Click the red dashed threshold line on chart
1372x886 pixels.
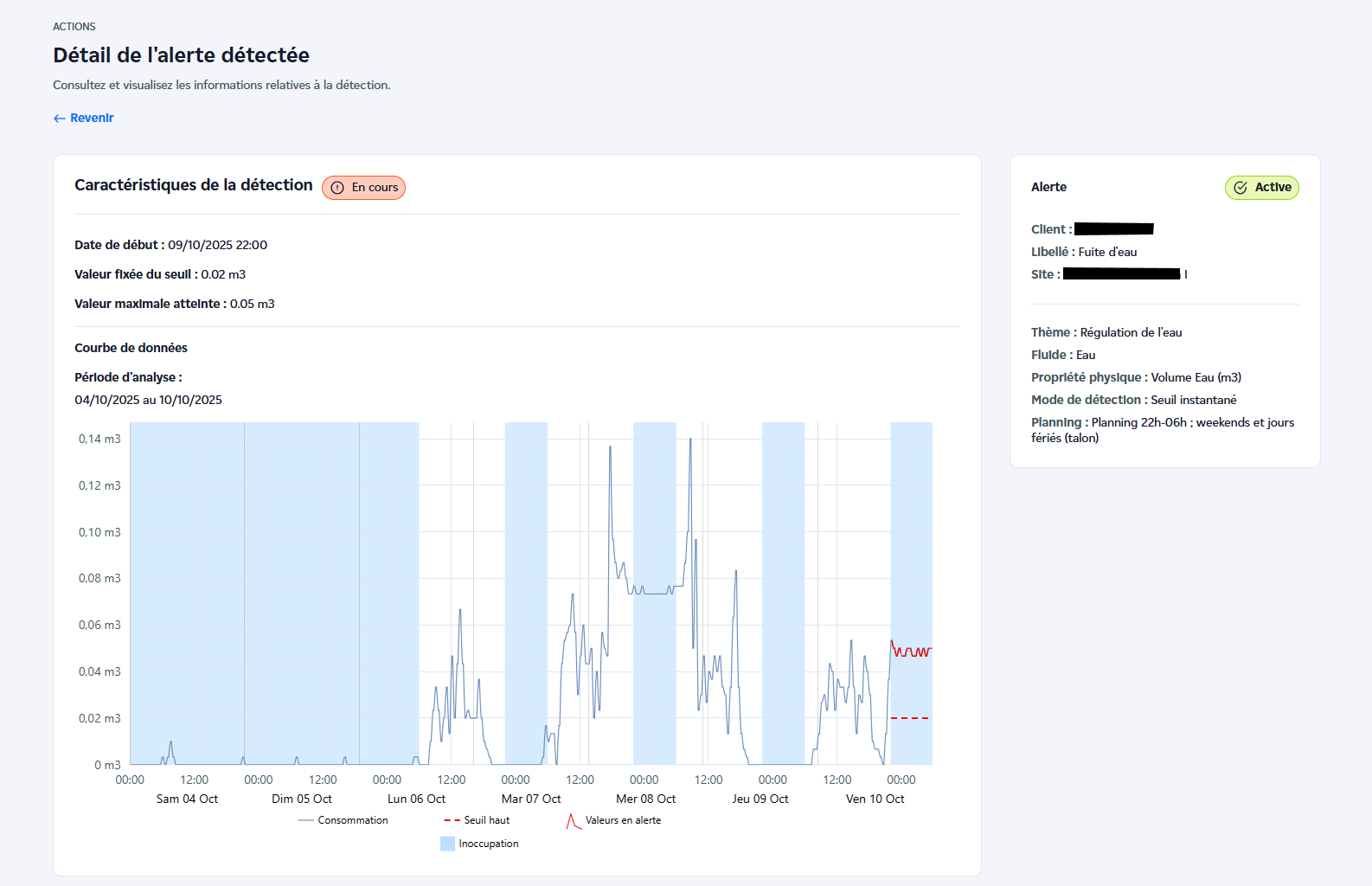[910, 718]
